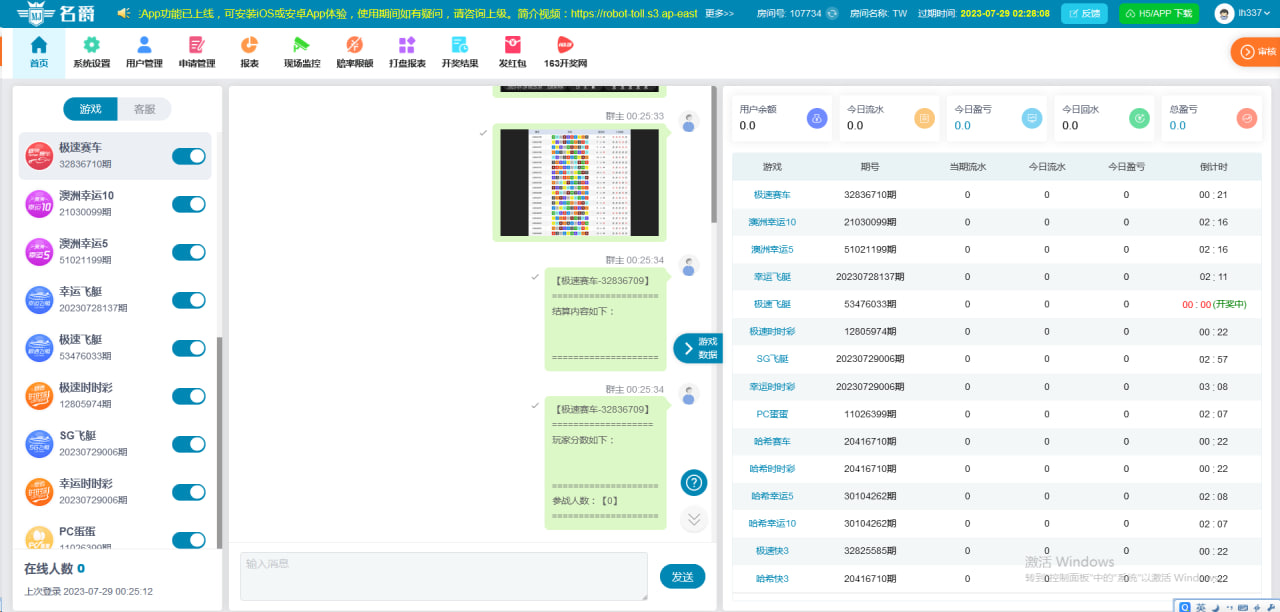Click the blue help question mark icon
This screenshot has width=1280, height=612.
694,483
